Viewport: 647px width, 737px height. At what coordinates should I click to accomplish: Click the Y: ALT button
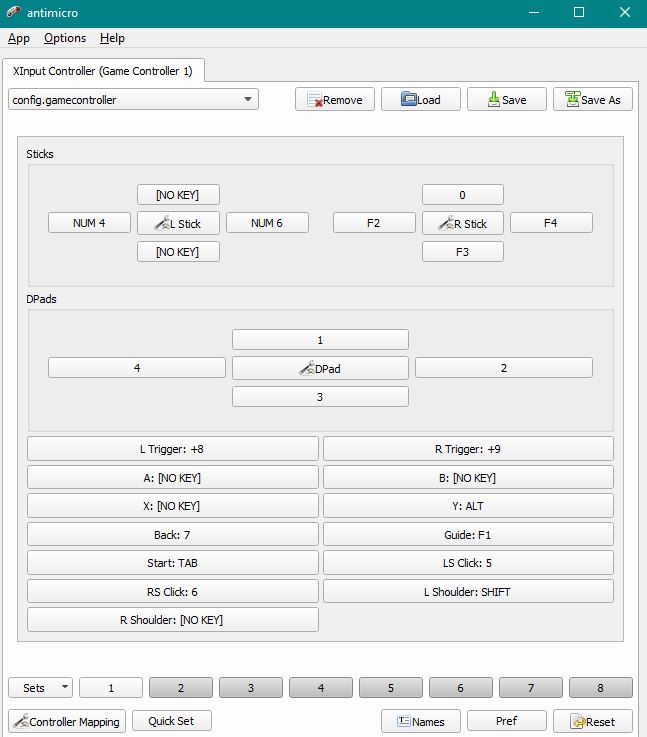pyautogui.click(x=468, y=506)
